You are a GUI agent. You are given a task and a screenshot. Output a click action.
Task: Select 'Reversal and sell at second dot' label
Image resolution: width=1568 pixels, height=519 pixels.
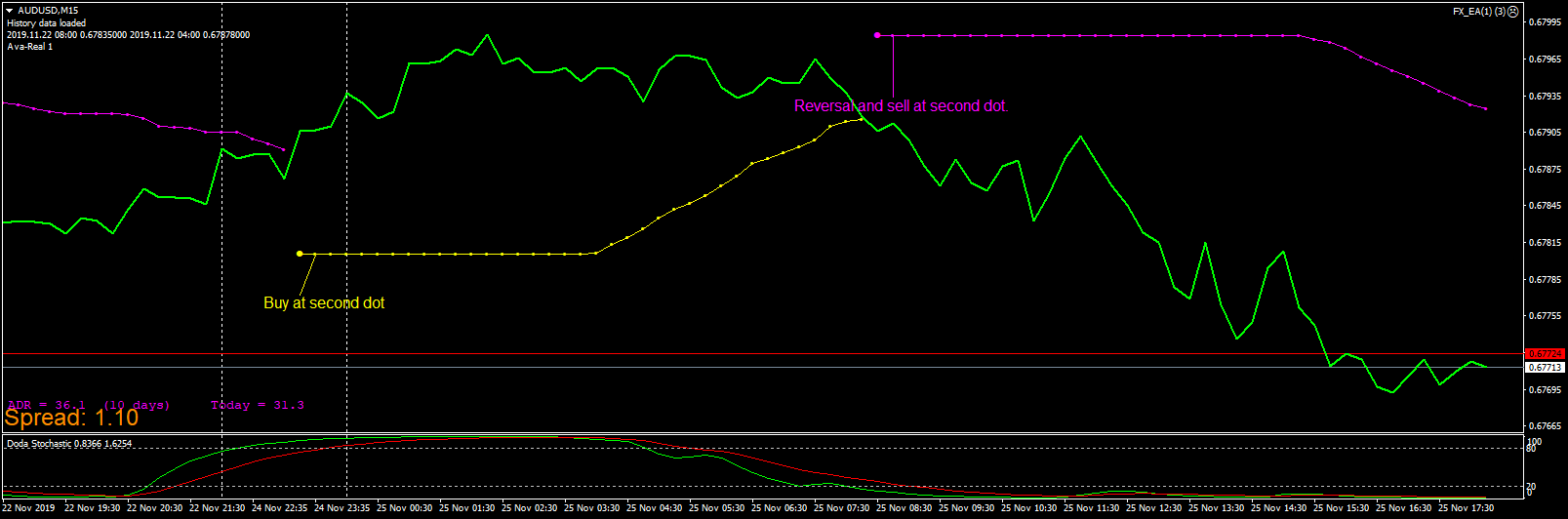point(900,106)
